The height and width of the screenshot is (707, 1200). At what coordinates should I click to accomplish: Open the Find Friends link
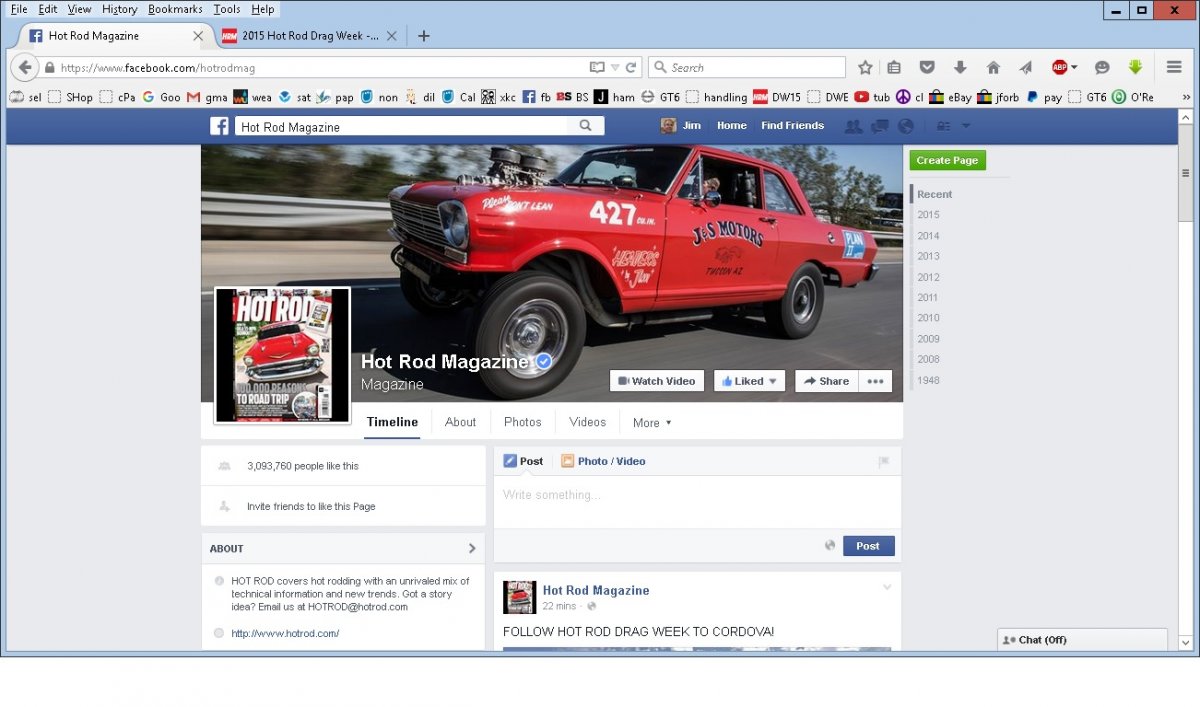[792, 126]
